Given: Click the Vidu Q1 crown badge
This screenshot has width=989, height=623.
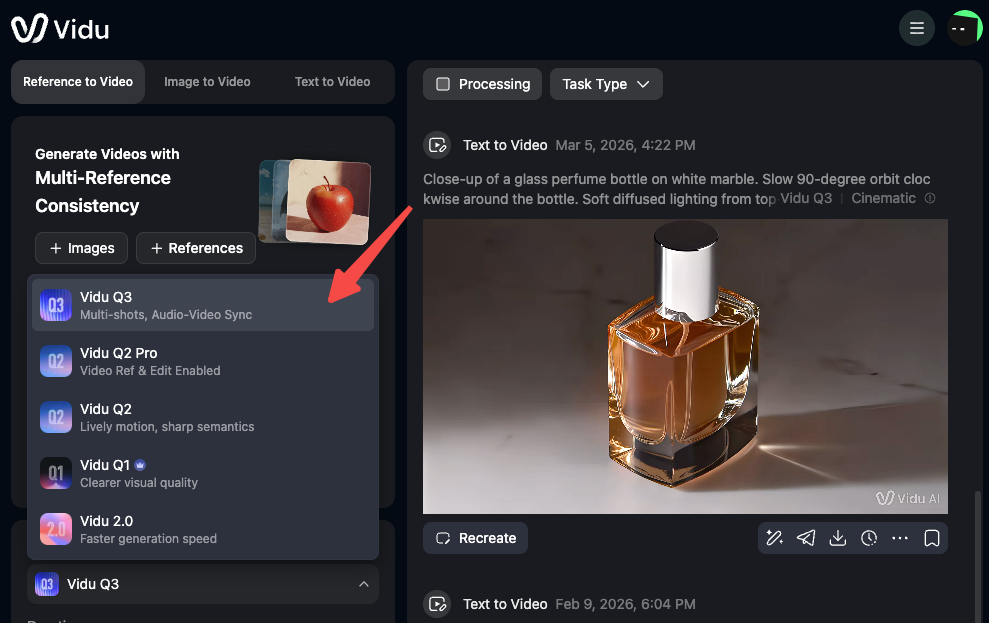Looking at the screenshot, I should (140, 465).
